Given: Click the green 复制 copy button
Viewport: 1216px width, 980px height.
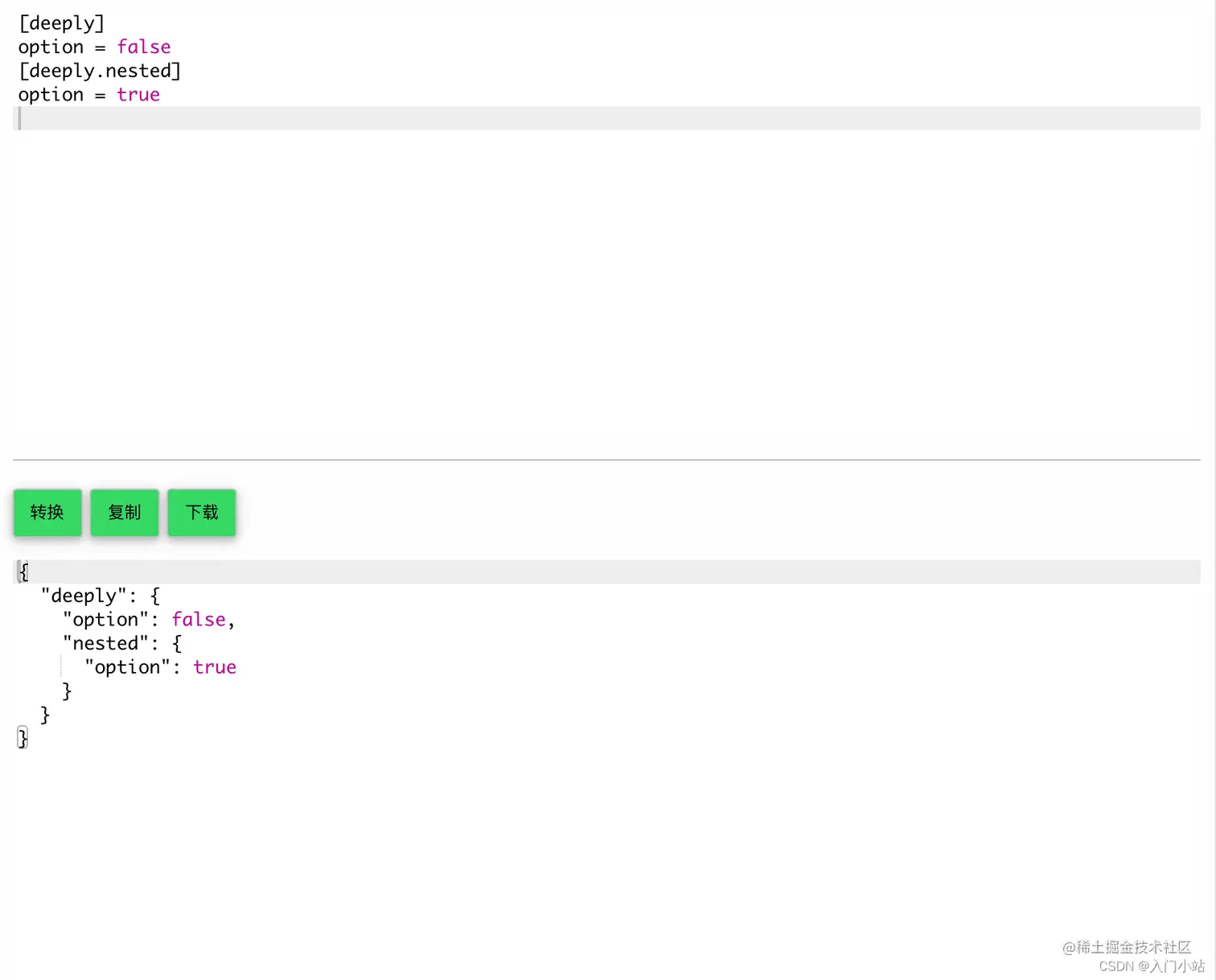Looking at the screenshot, I should coord(125,512).
